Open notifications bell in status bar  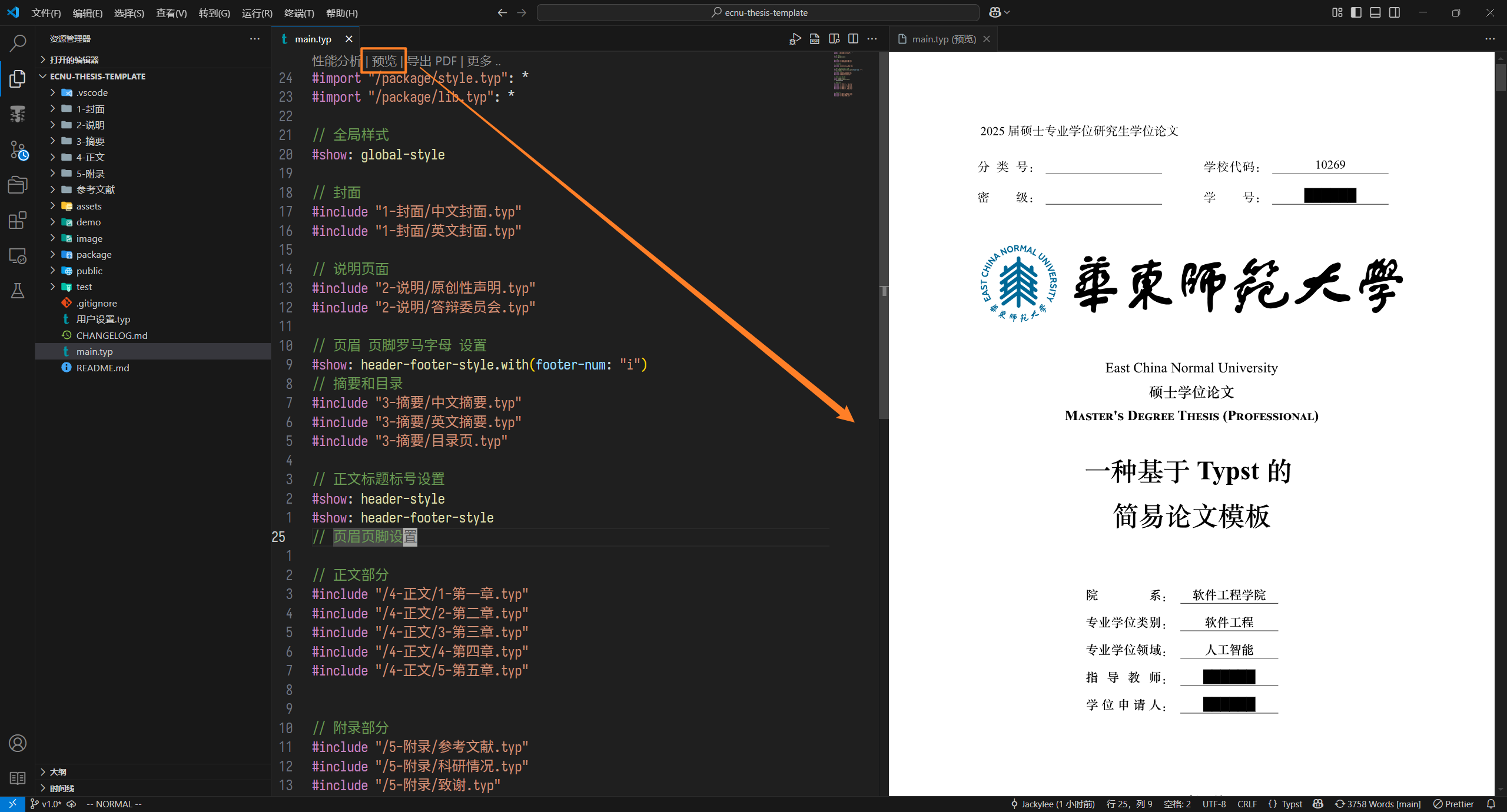(x=1491, y=804)
